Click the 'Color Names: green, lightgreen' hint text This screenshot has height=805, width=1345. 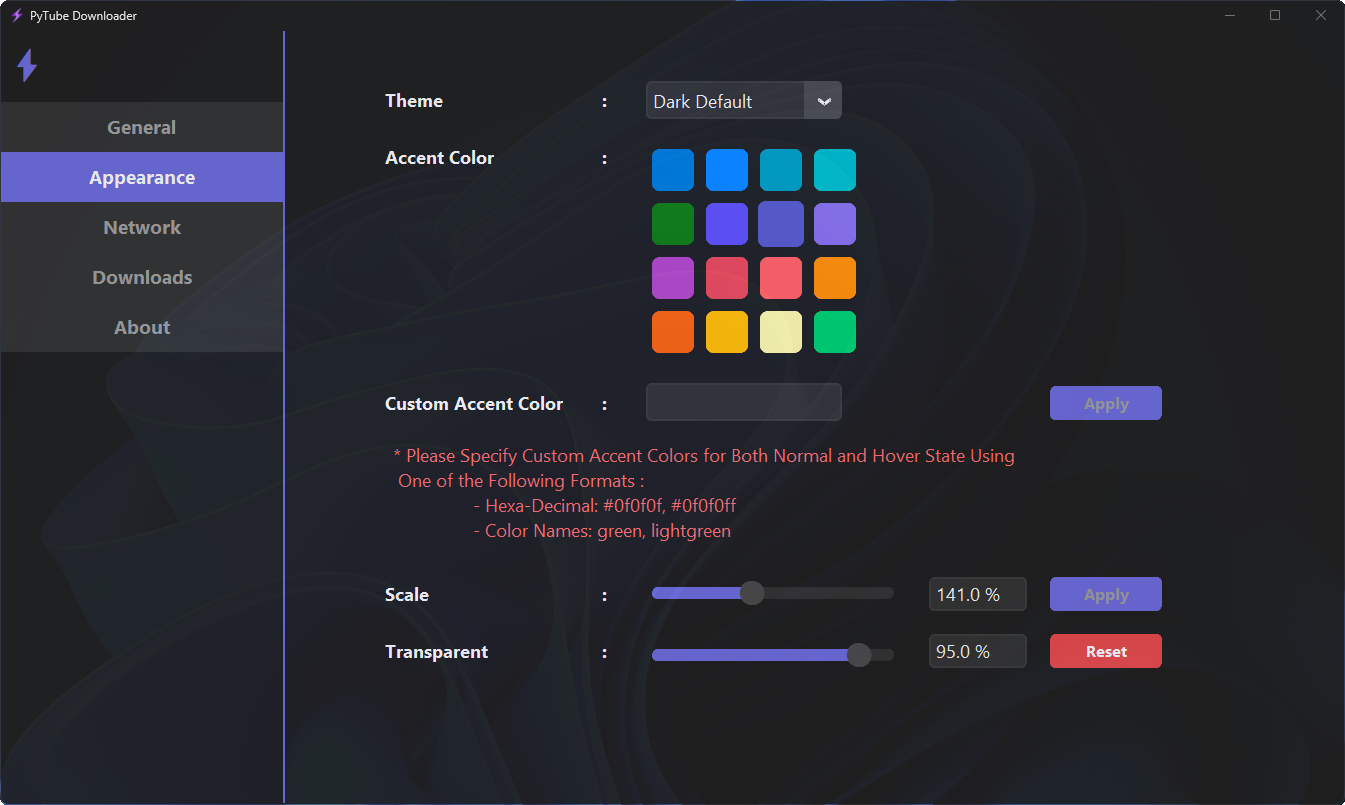(602, 531)
